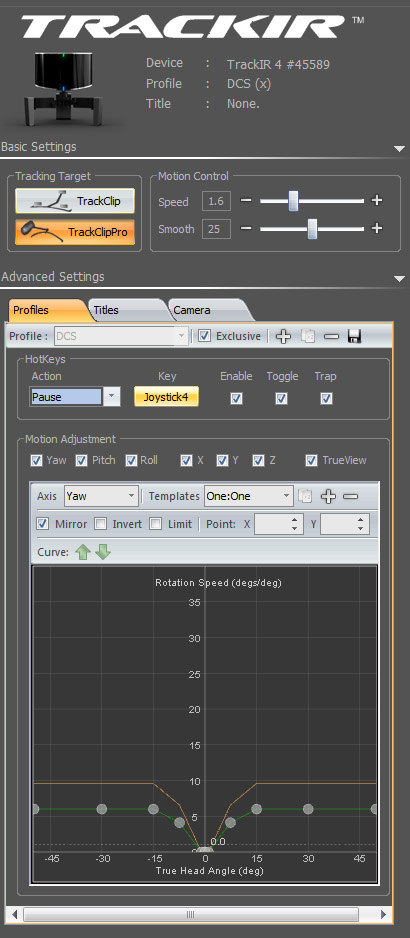Increase Speed with plus icon
The width and height of the screenshot is (410, 938).
click(x=376, y=201)
